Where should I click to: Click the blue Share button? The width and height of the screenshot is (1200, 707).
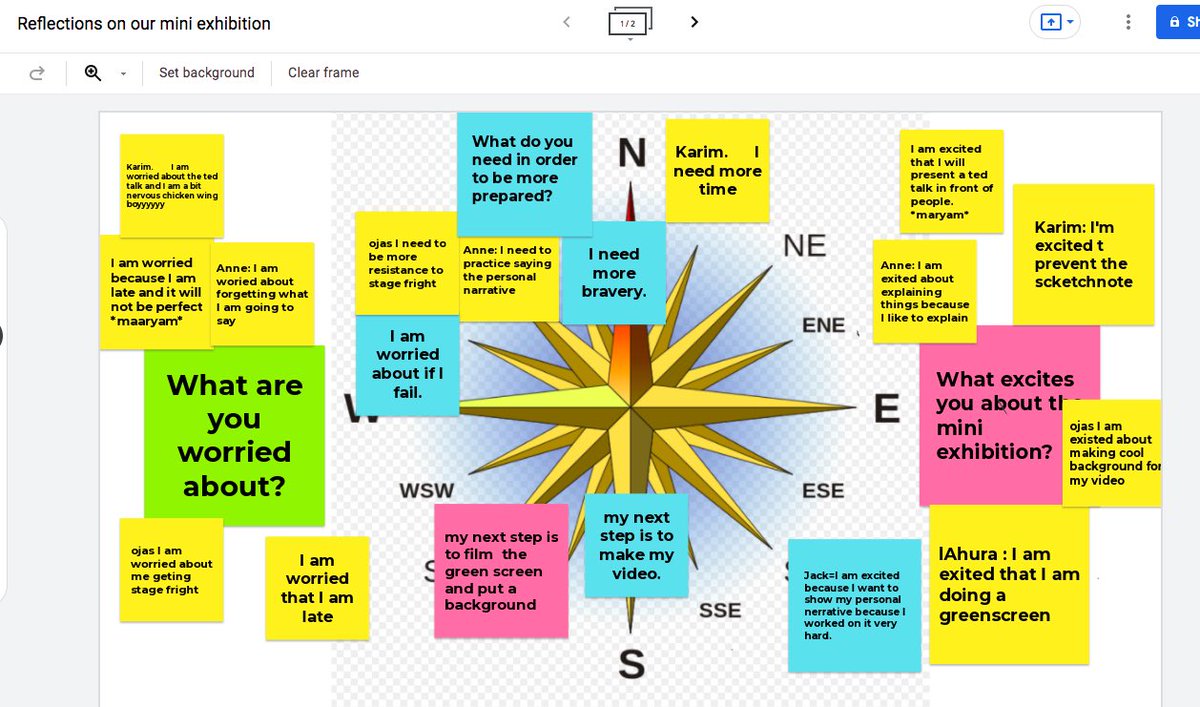(x=1178, y=22)
